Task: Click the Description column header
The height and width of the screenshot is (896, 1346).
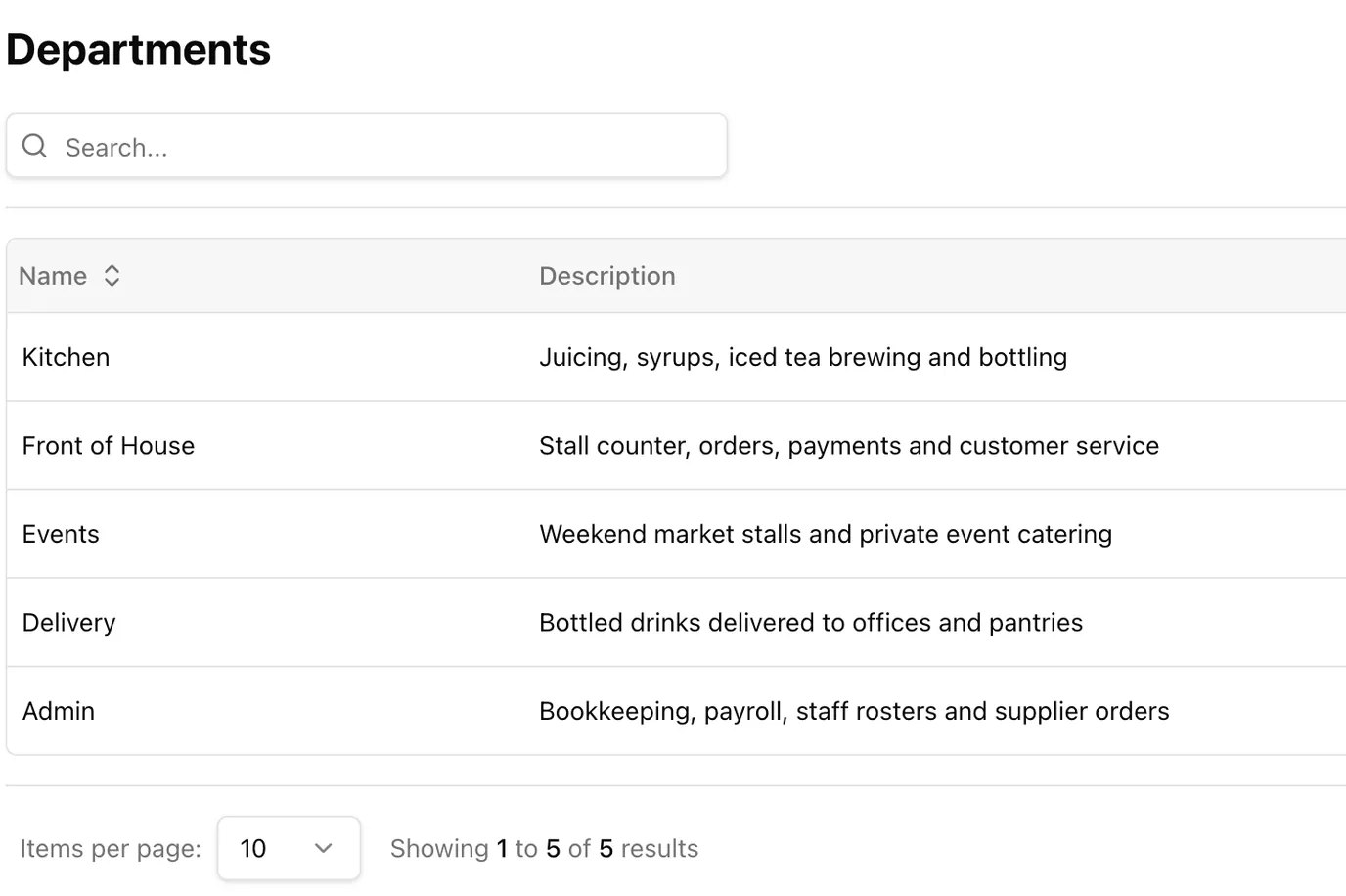Action: point(607,276)
